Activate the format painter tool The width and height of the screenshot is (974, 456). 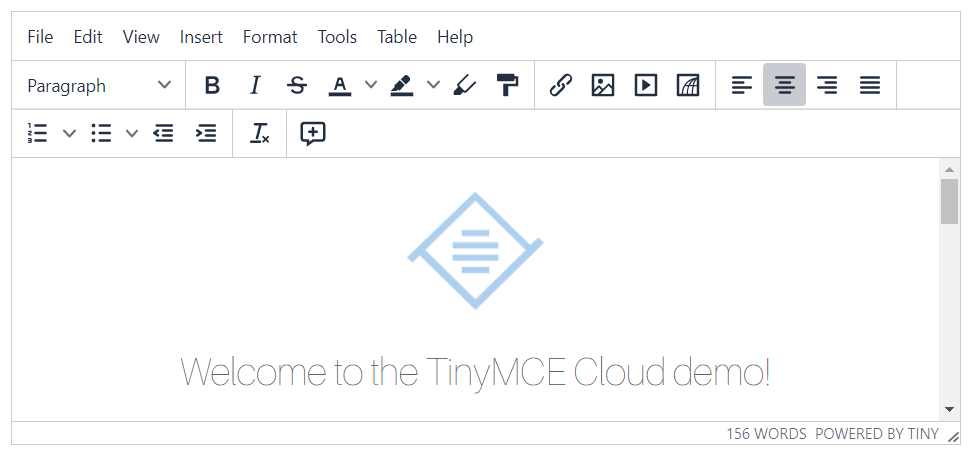(x=507, y=85)
